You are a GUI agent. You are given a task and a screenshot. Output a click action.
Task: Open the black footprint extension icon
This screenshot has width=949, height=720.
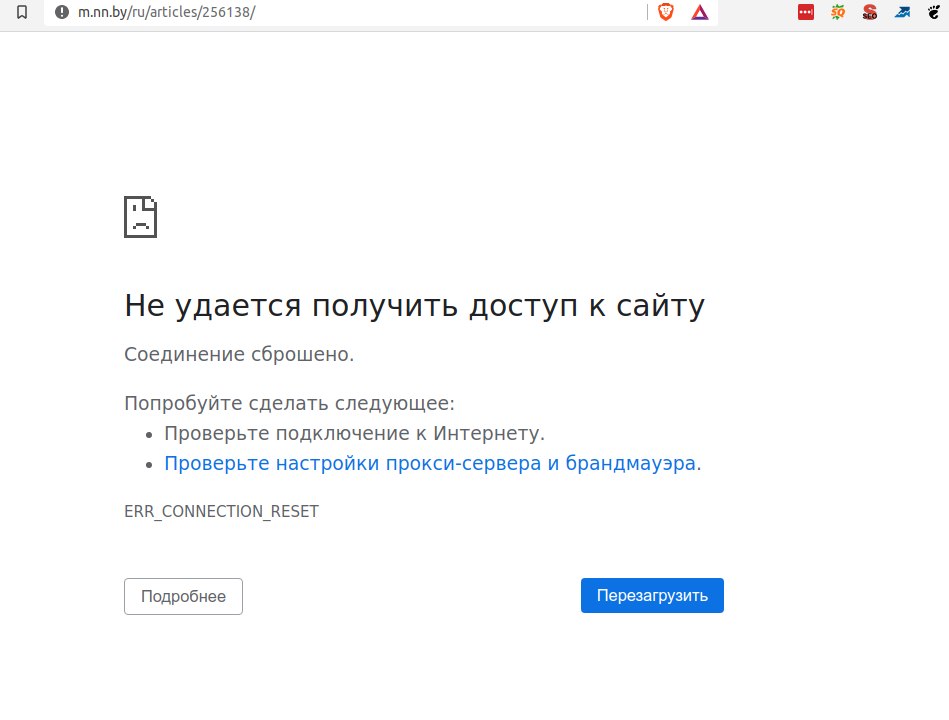pyautogui.click(x=934, y=12)
